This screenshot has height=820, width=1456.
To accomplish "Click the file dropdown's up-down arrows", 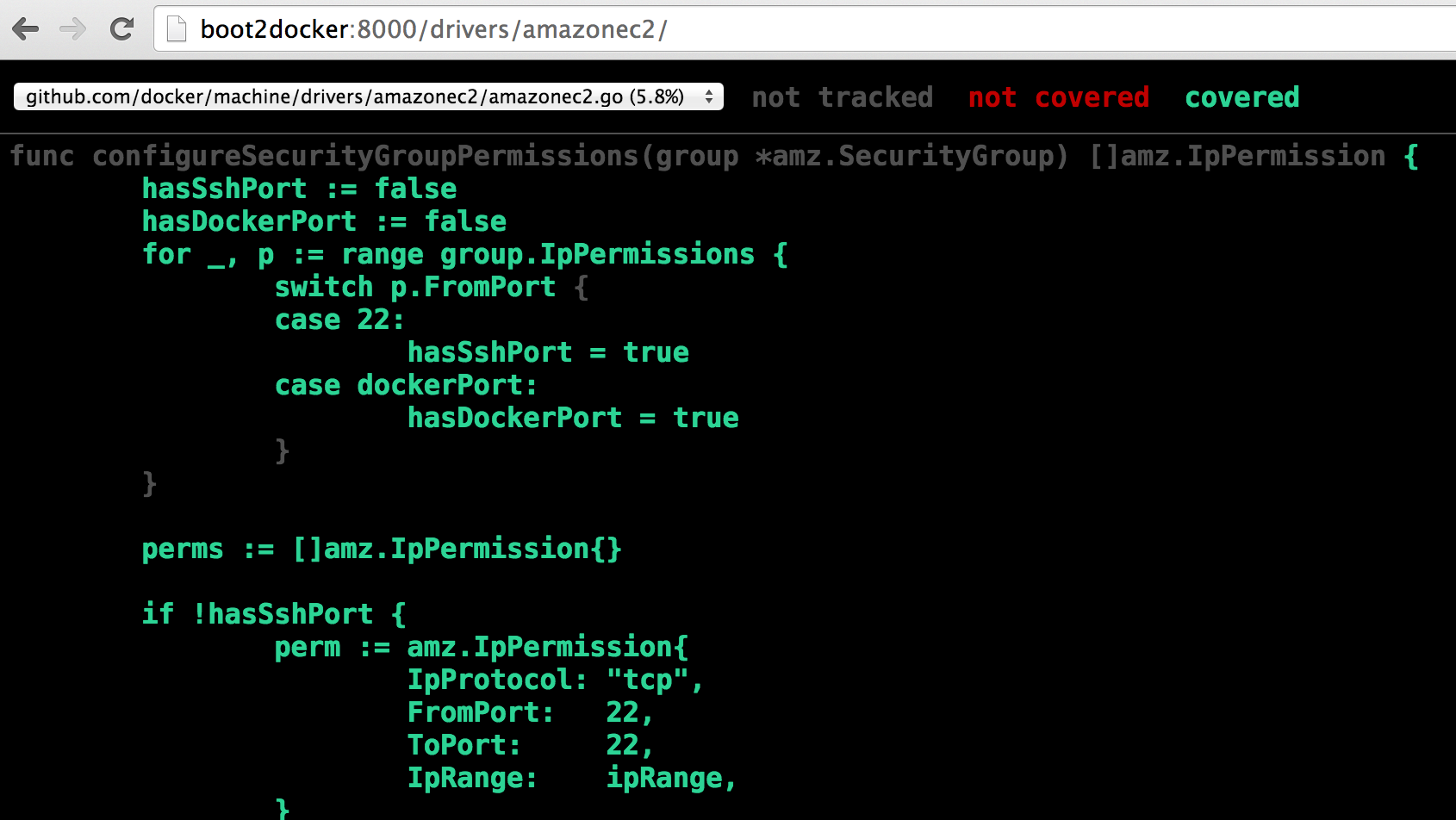I will click(x=708, y=96).
